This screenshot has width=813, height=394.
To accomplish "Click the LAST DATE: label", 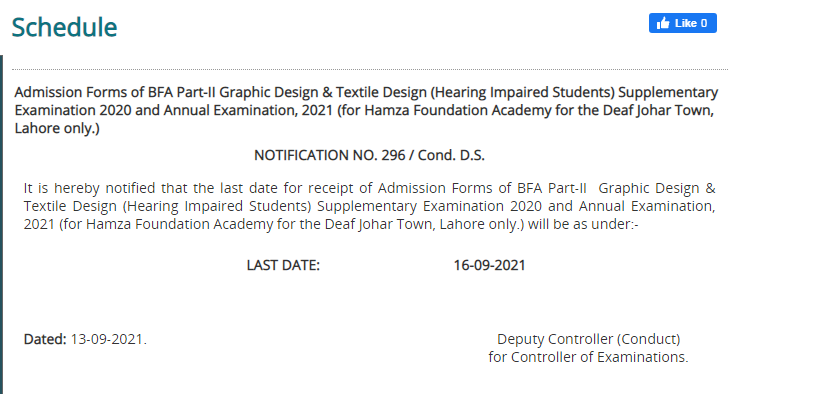I will [283, 265].
